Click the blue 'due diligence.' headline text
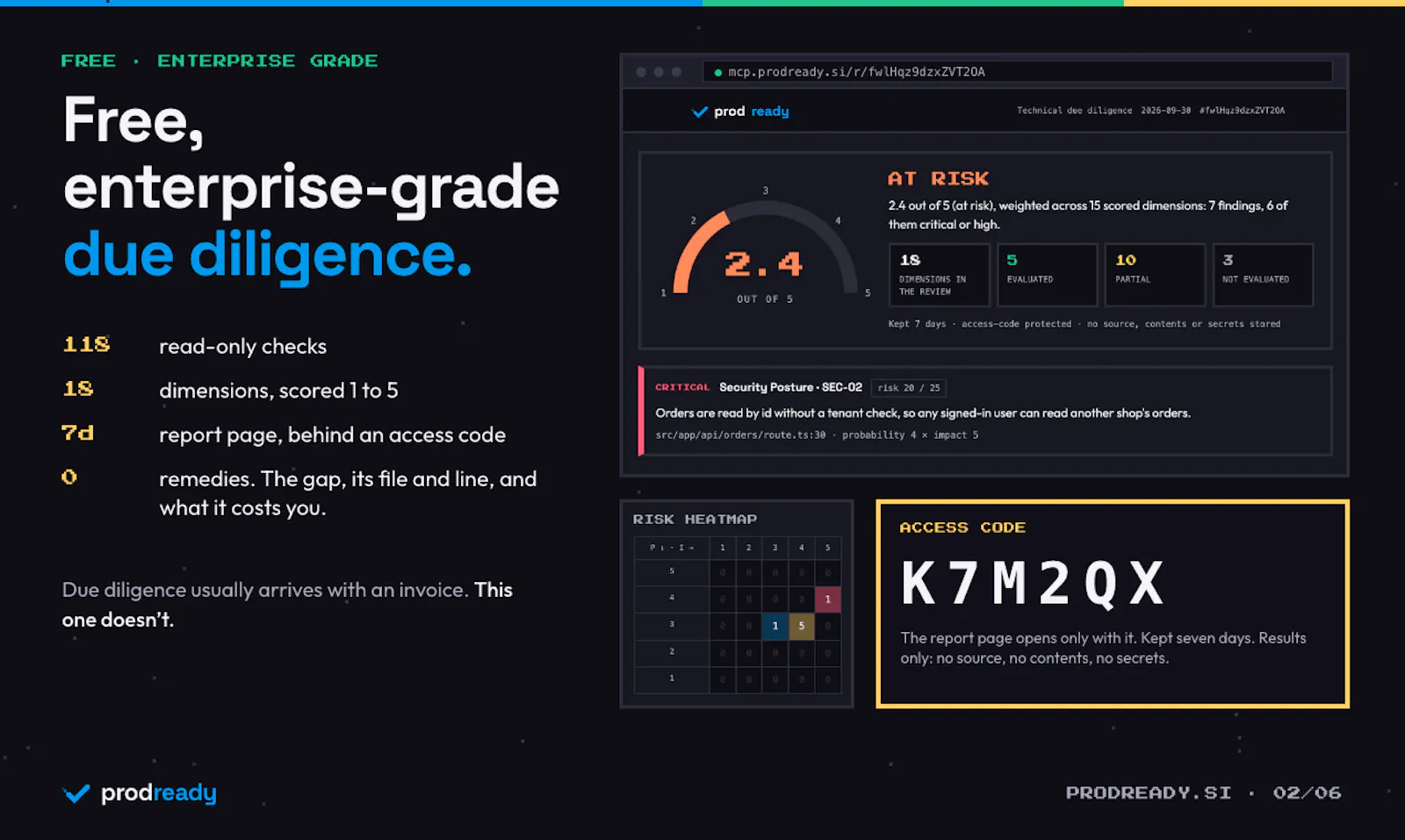The width and height of the screenshot is (1405, 840). tap(268, 255)
